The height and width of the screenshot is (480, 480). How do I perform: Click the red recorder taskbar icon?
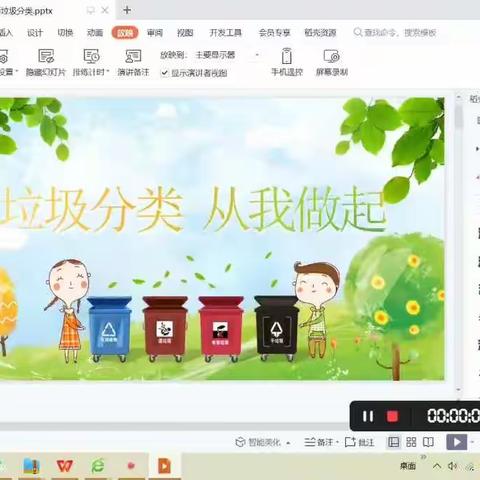pos(131,466)
